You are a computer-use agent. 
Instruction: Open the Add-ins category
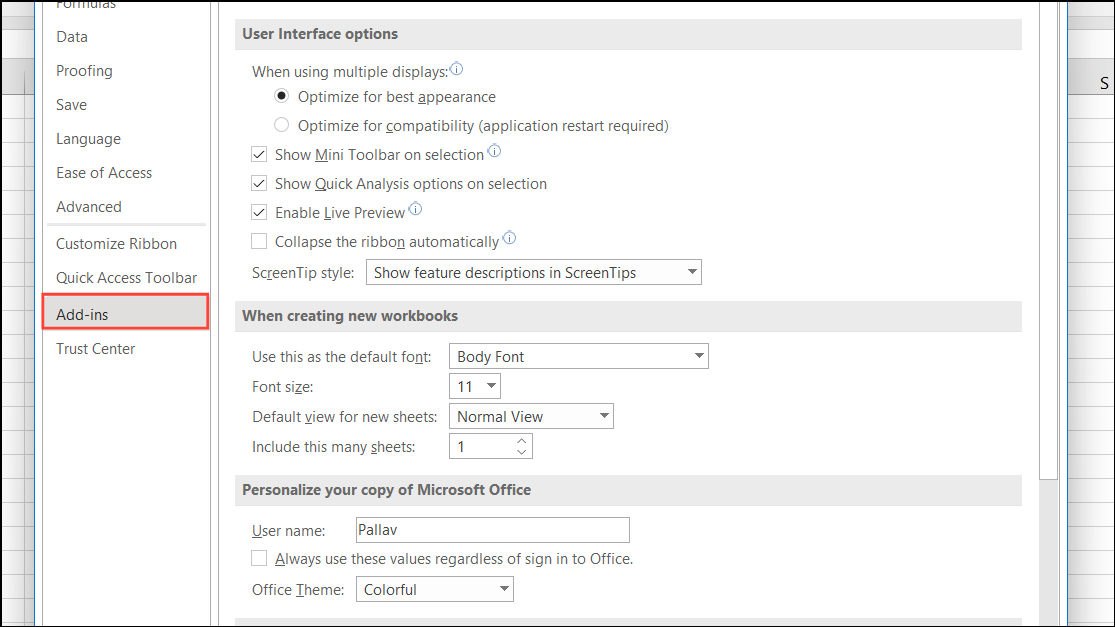125,314
